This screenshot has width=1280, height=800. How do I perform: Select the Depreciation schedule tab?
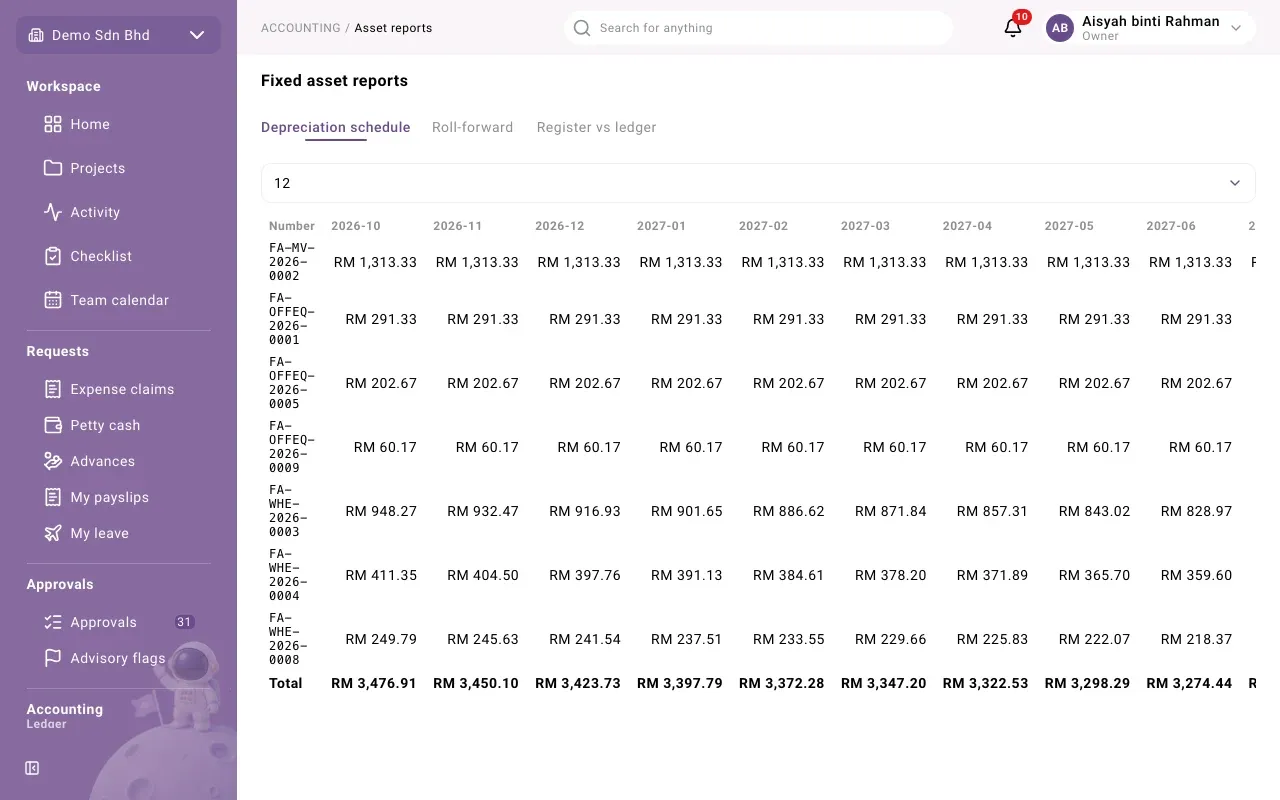(336, 127)
